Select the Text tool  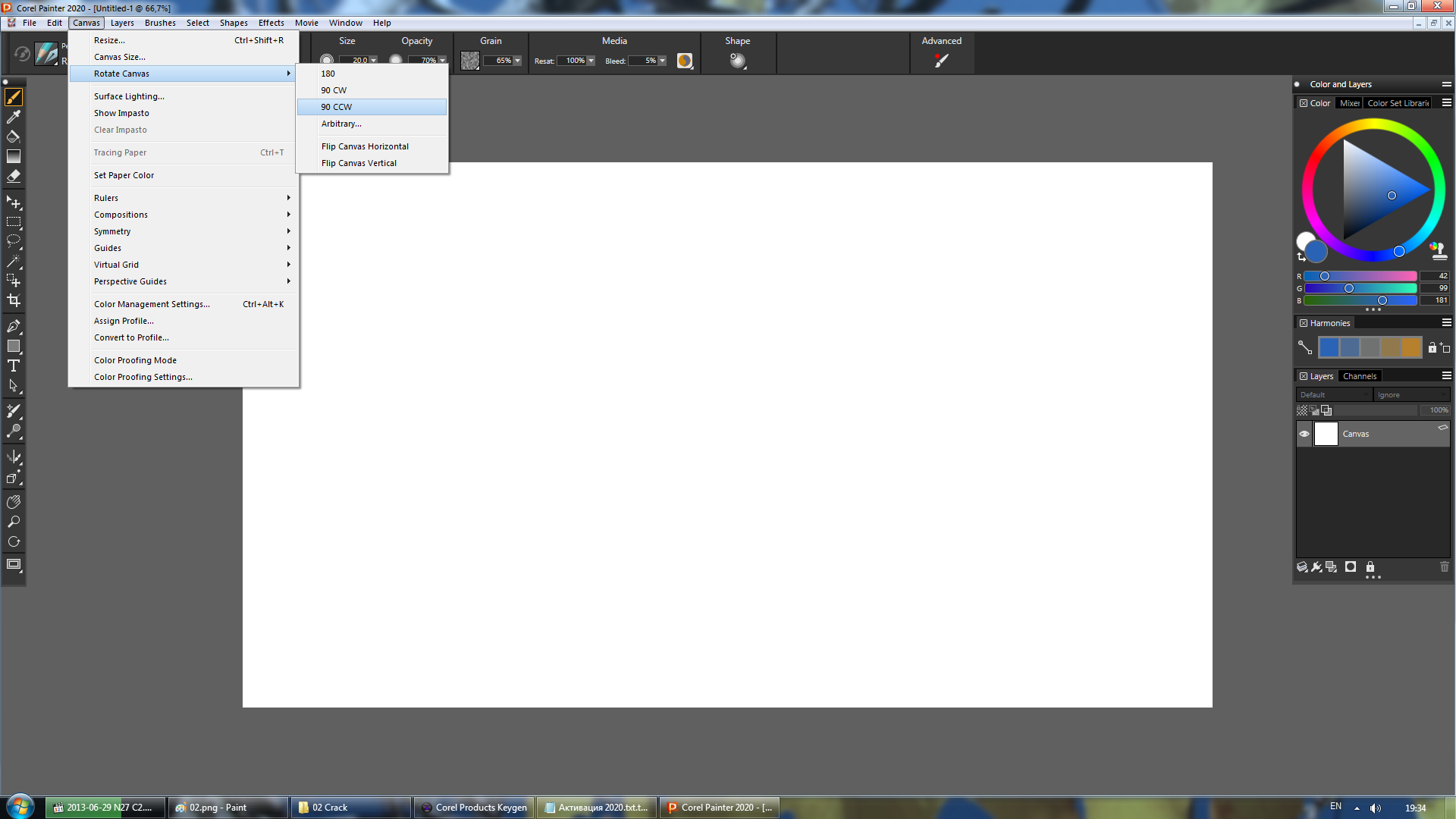click(14, 366)
